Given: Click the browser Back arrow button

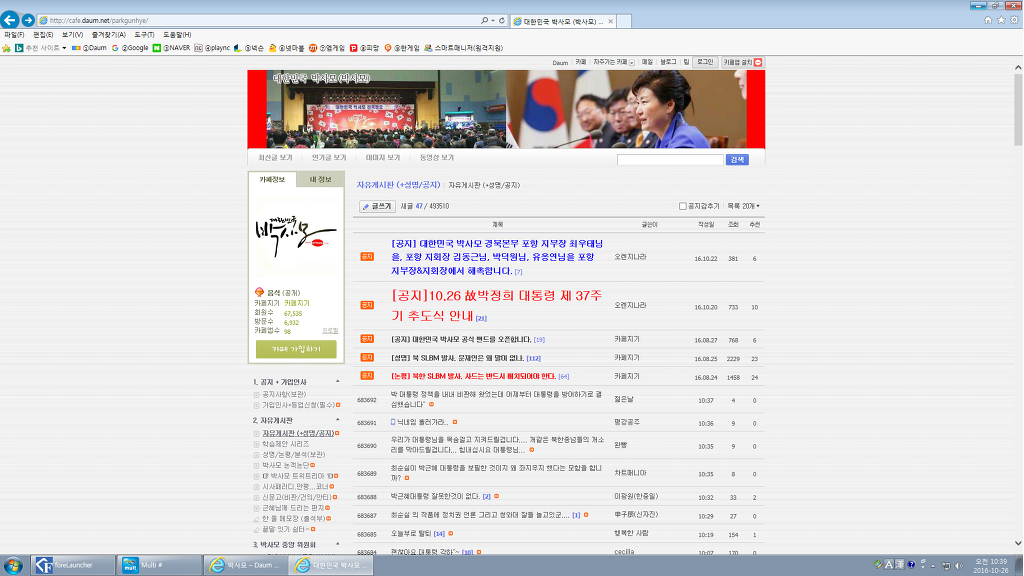Looking at the screenshot, I should [x=10, y=20].
